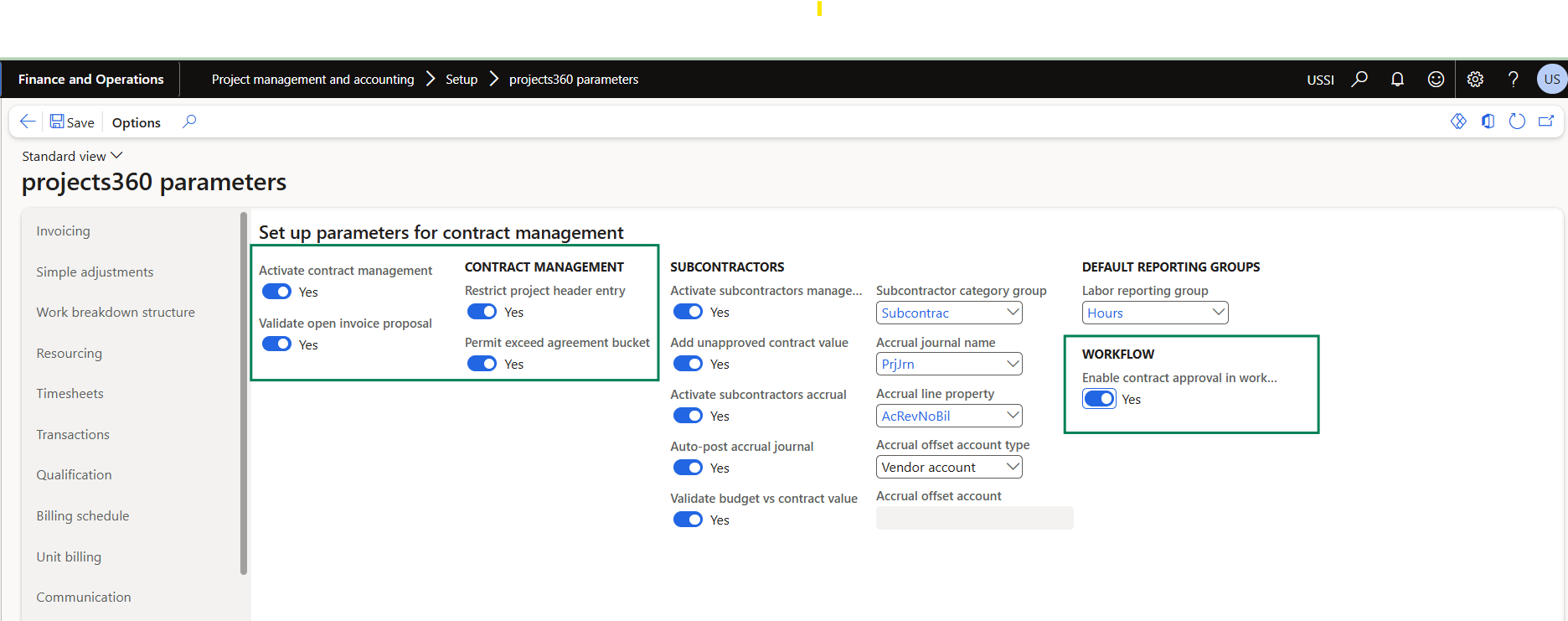1568x621 pixels.
Task: Click the back arrow icon
Action: pyautogui.click(x=28, y=122)
